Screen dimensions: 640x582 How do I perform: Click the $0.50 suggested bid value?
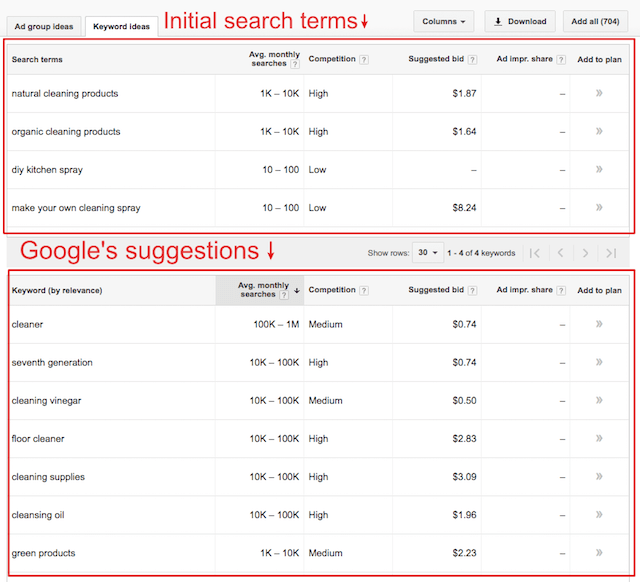pyautogui.click(x=464, y=401)
